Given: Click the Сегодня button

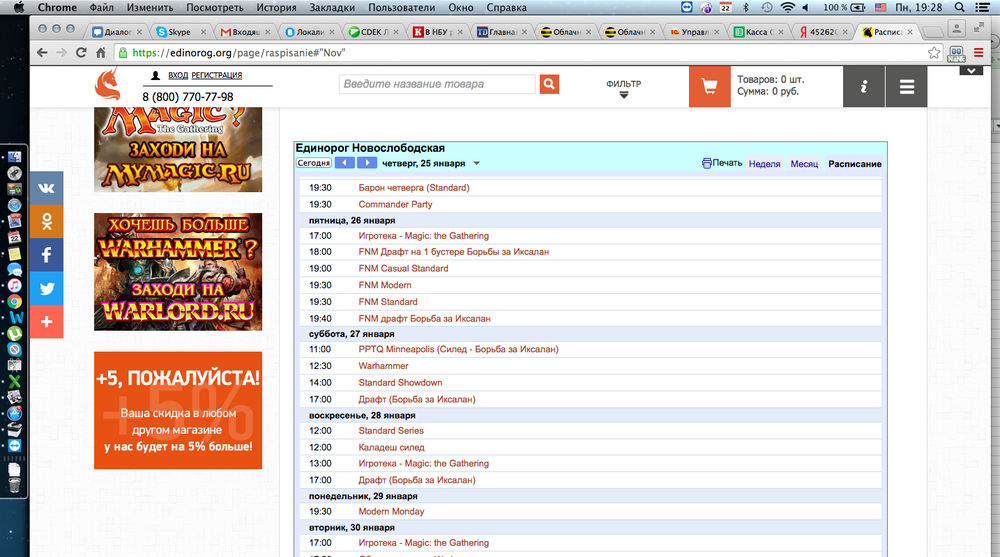Looking at the screenshot, I should pyautogui.click(x=314, y=163).
